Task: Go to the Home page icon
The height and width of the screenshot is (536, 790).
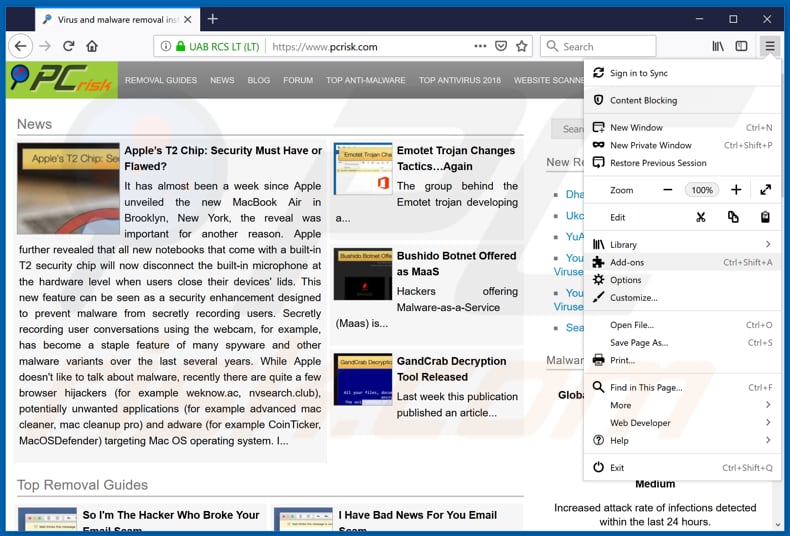Action: 92,46
